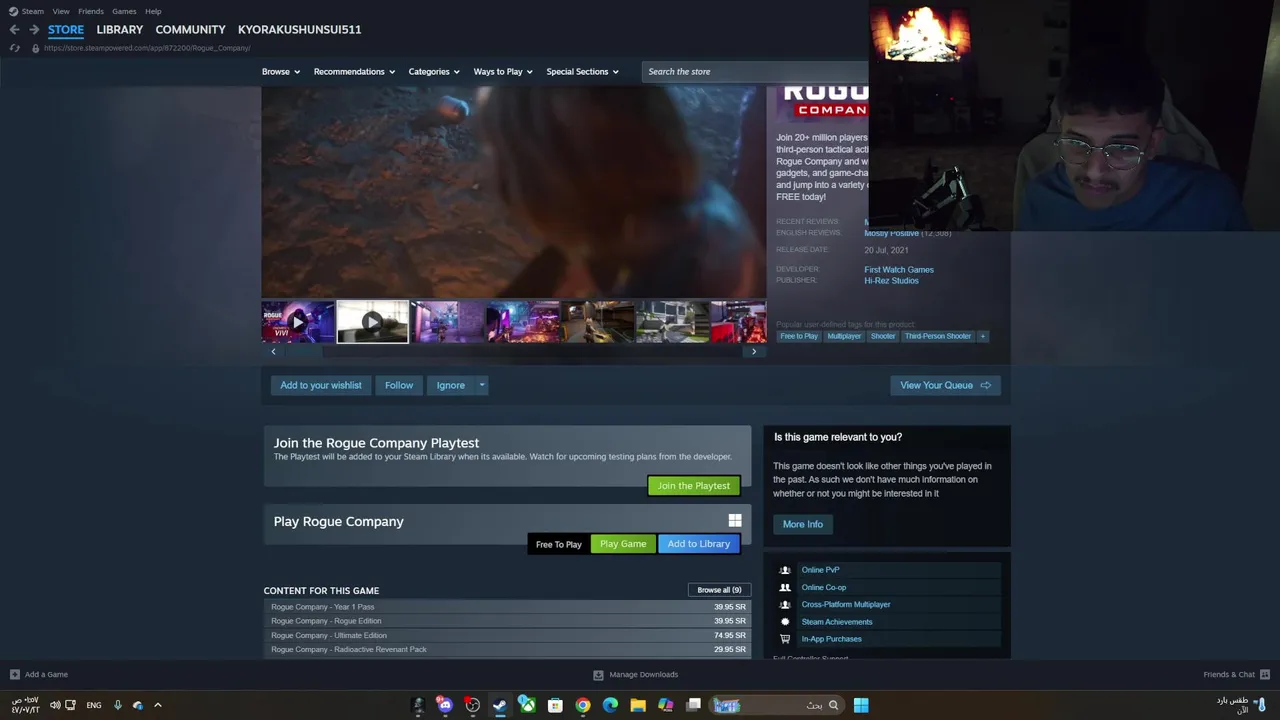Click Add to your wishlist

pos(321,385)
